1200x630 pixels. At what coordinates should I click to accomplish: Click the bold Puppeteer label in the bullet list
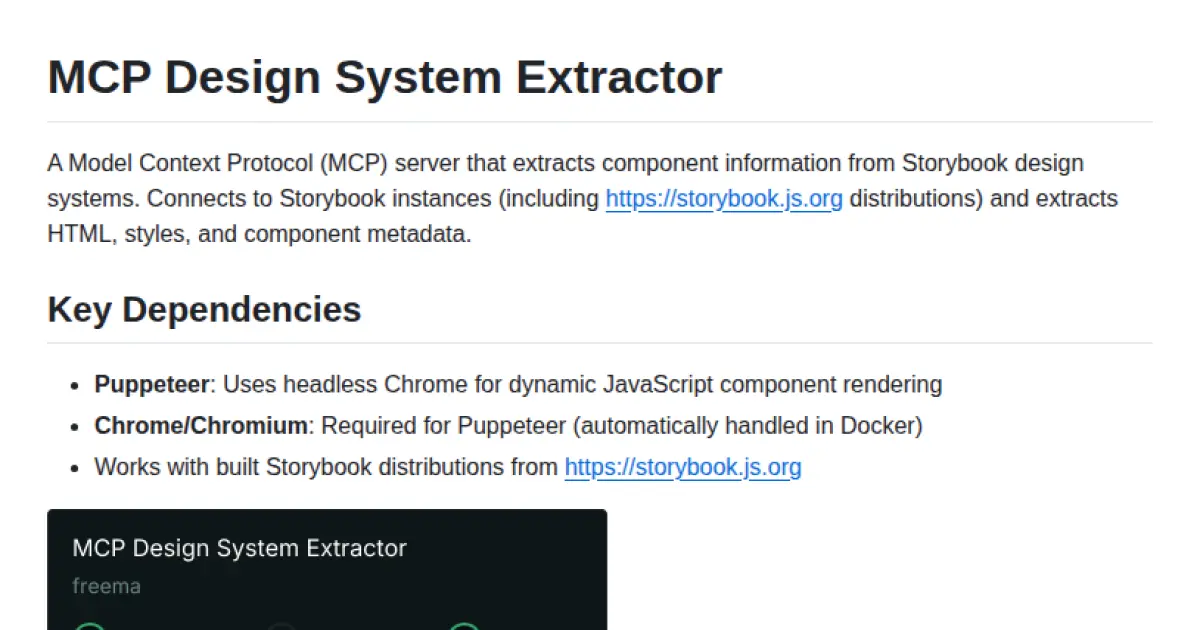[x=151, y=384]
